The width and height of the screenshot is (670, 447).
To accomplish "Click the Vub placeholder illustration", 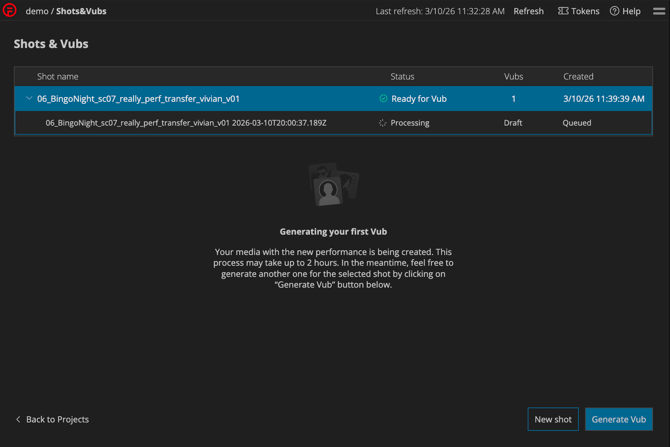I will click(x=333, y=186).
